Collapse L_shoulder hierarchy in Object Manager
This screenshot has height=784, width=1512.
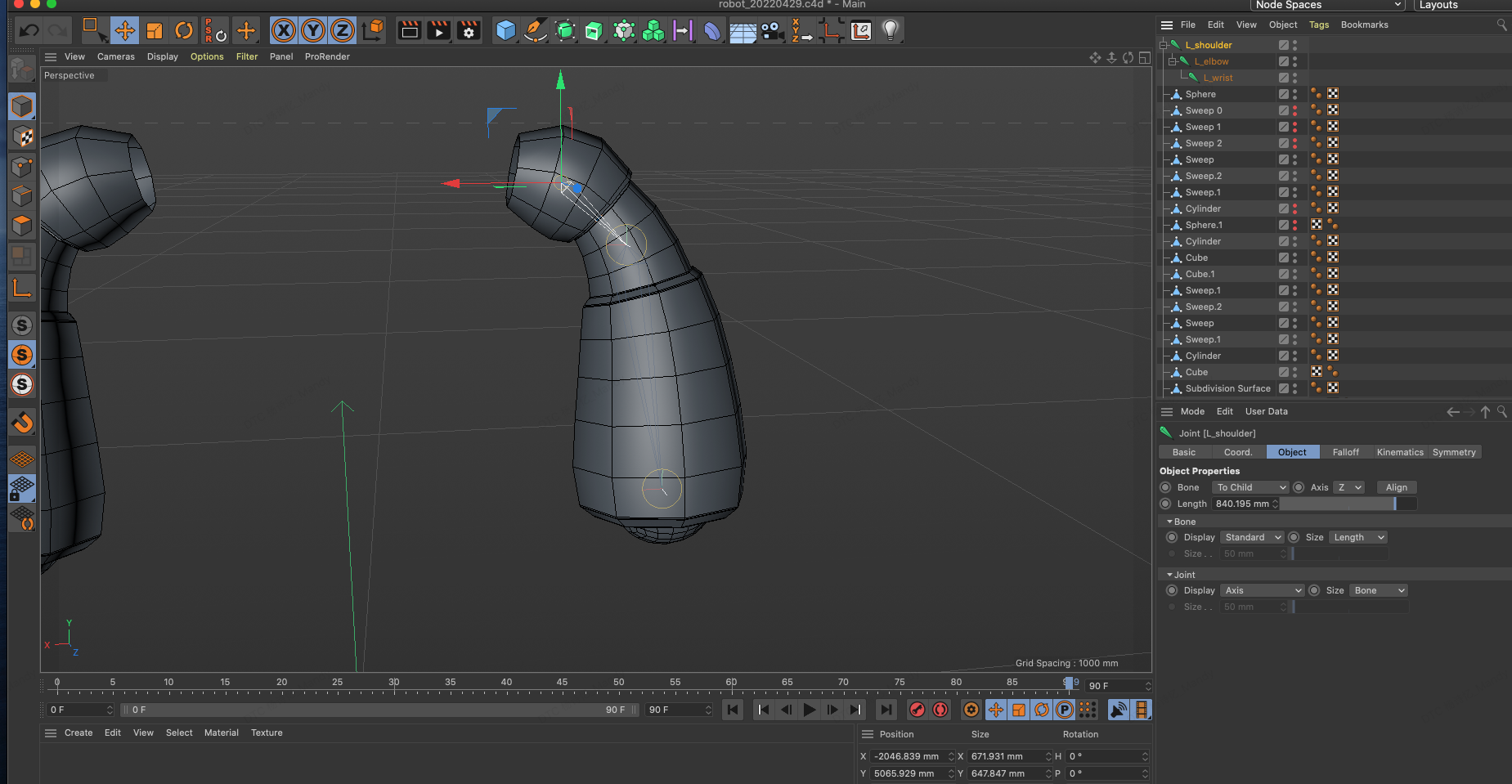[1163, 45]
